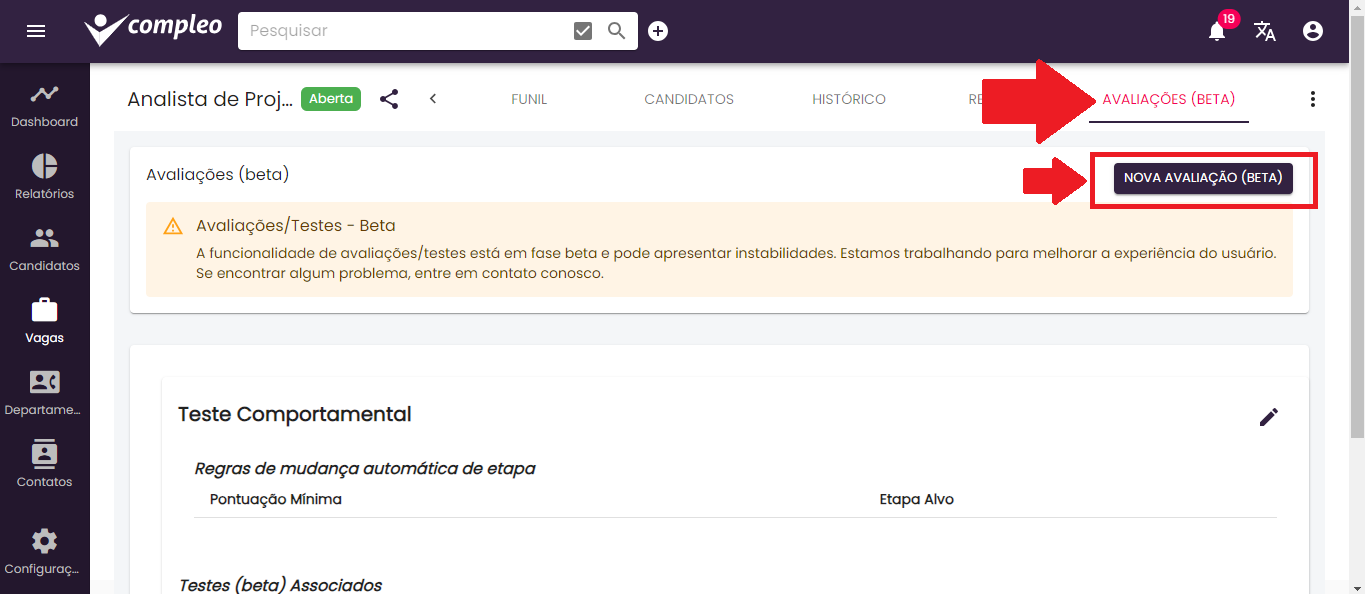The image size is (1365, 594).
Task: Click the green Aberta status badge
Action: click(x=330, y=99)
